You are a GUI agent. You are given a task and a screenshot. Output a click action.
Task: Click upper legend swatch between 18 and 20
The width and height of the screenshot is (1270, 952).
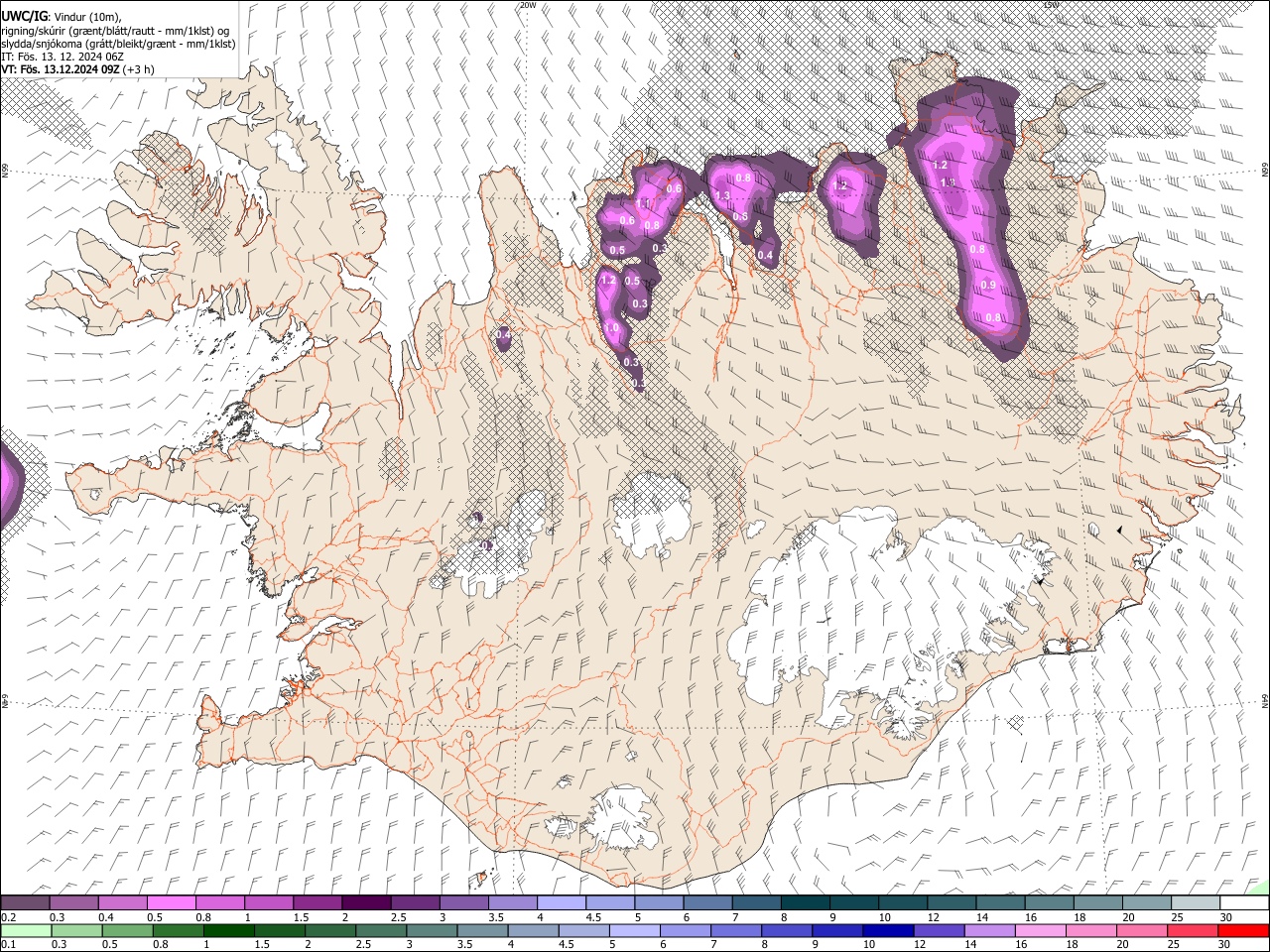click(1097, 902)
